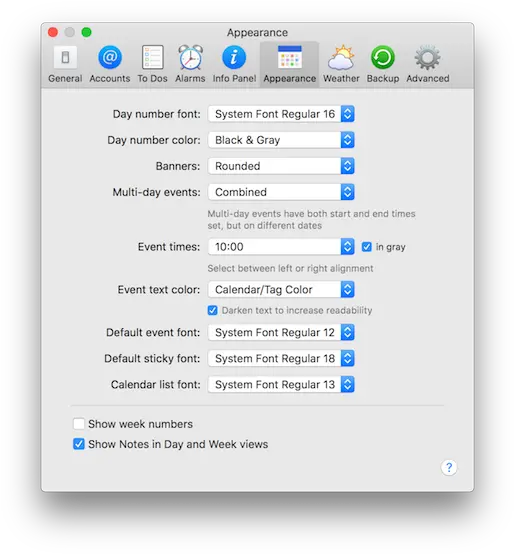Open the Alarms clock icon pane
This screenshot has height=554, width=514.
190,64
